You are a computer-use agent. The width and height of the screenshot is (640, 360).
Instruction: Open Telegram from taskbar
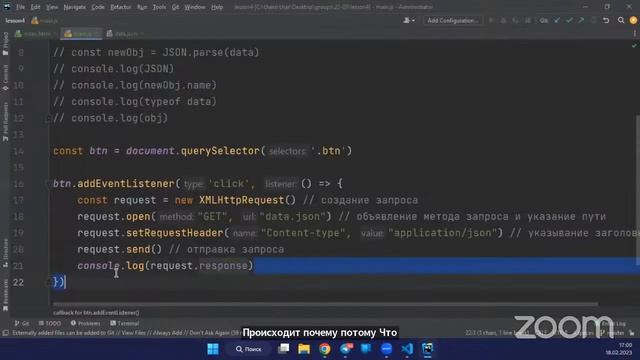(346, 349)
